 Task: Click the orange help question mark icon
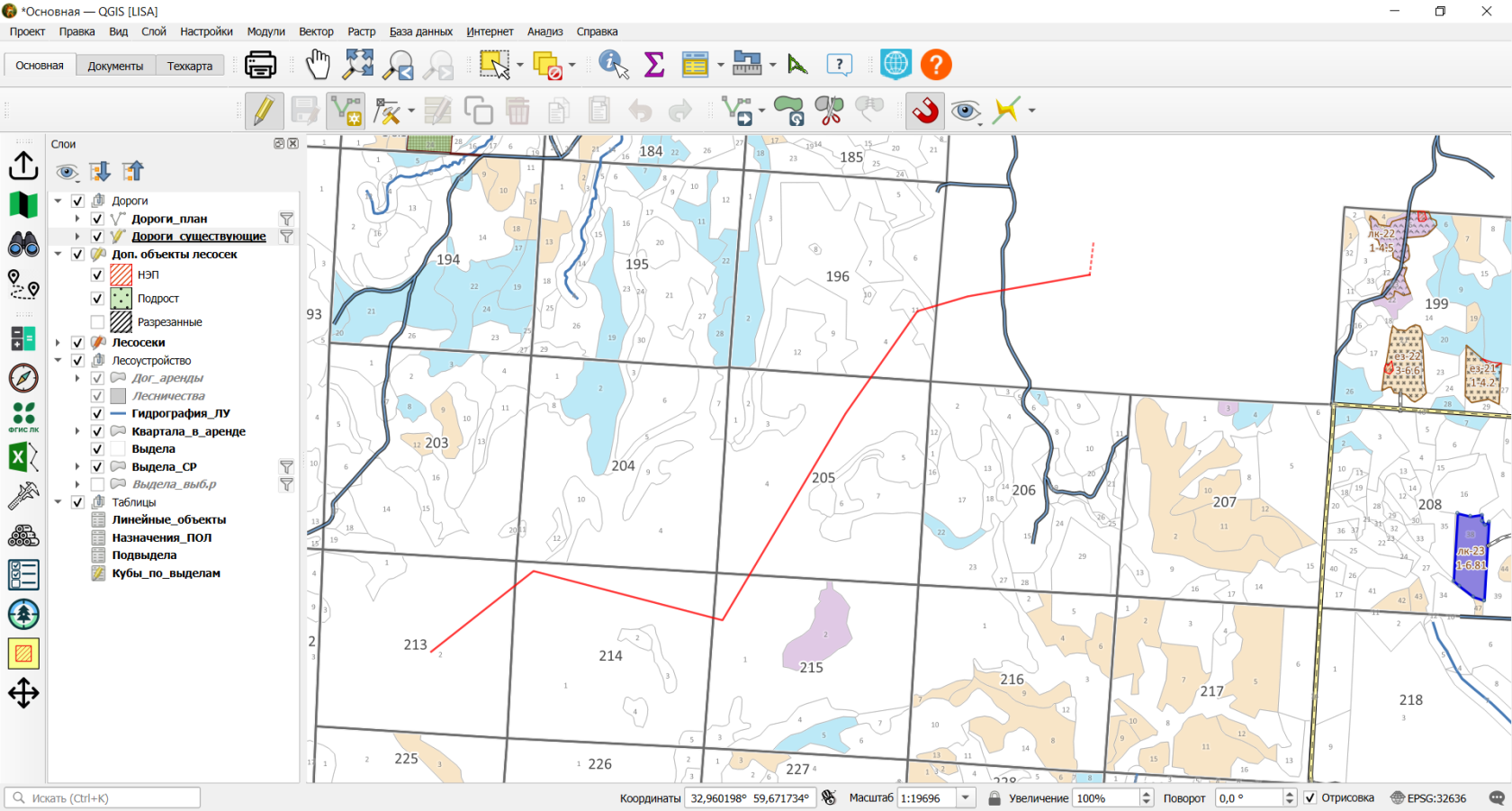936,65
